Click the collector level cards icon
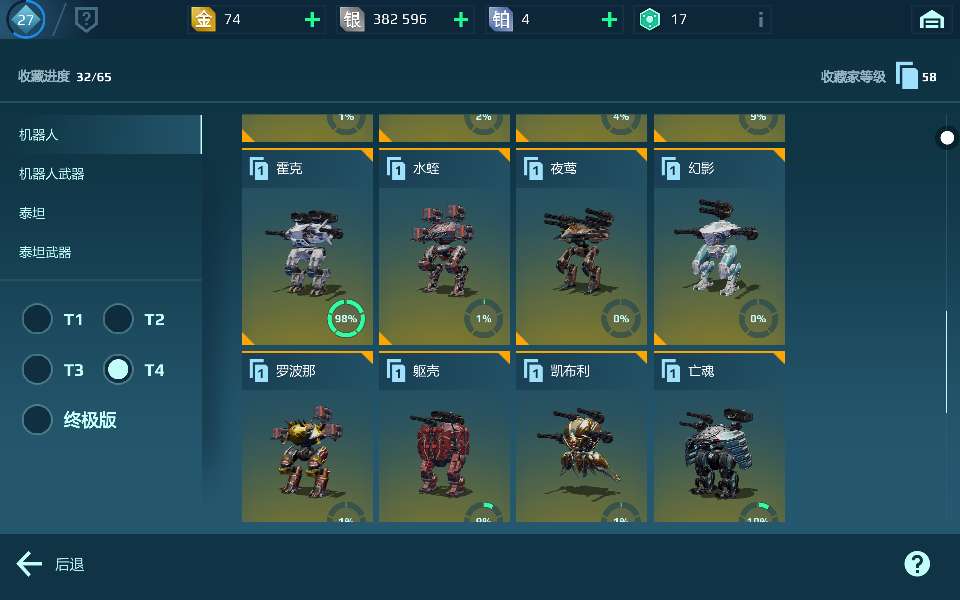The image size is (960, 600). [907, 76]
